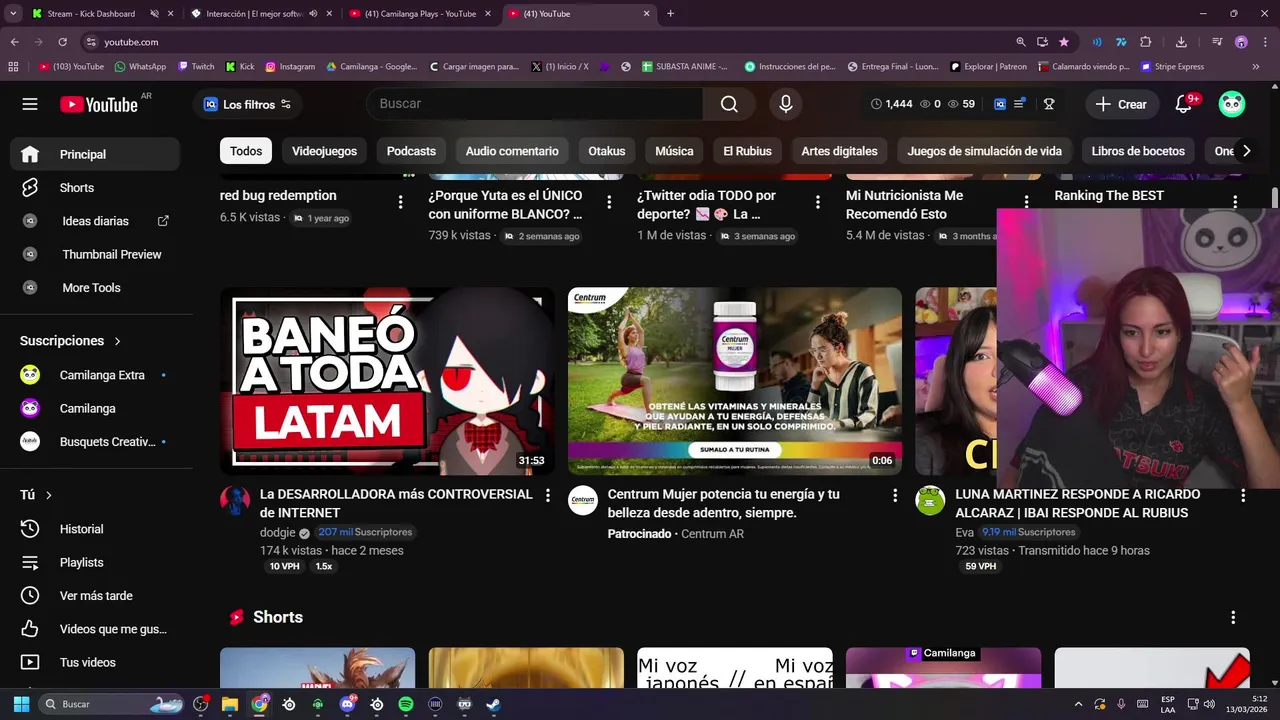Open the vidIQ list icon with blue dot
1280x720 pixels.
tap(1020, 104)
